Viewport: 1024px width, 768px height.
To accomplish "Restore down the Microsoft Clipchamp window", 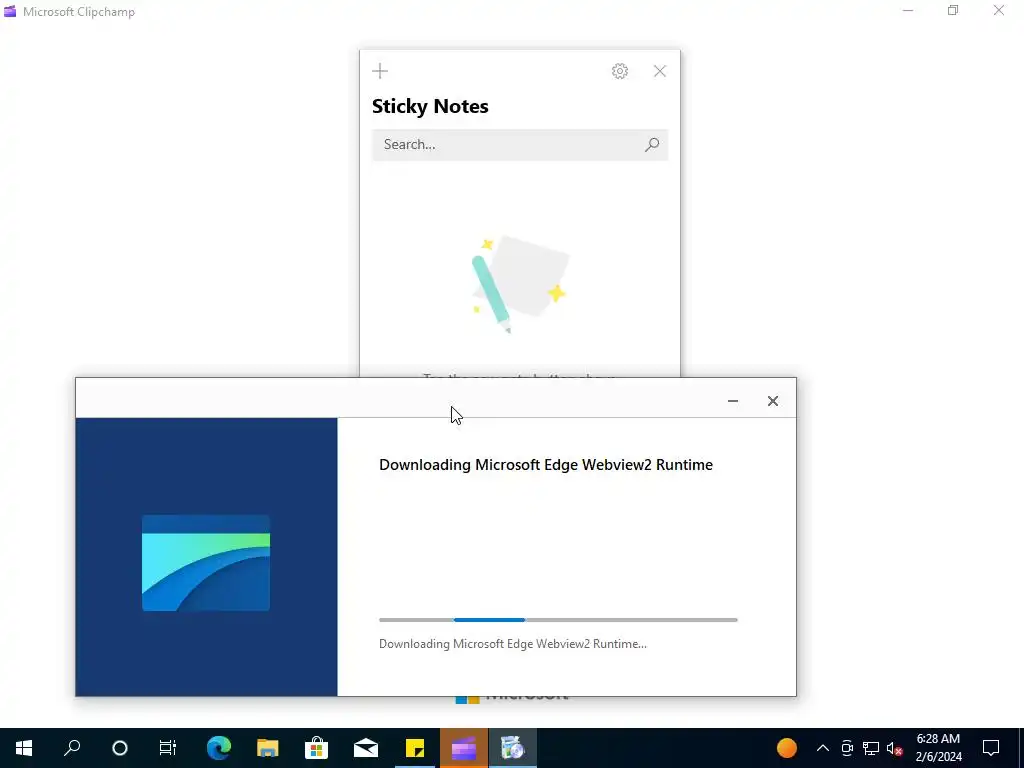I will 953,10.
